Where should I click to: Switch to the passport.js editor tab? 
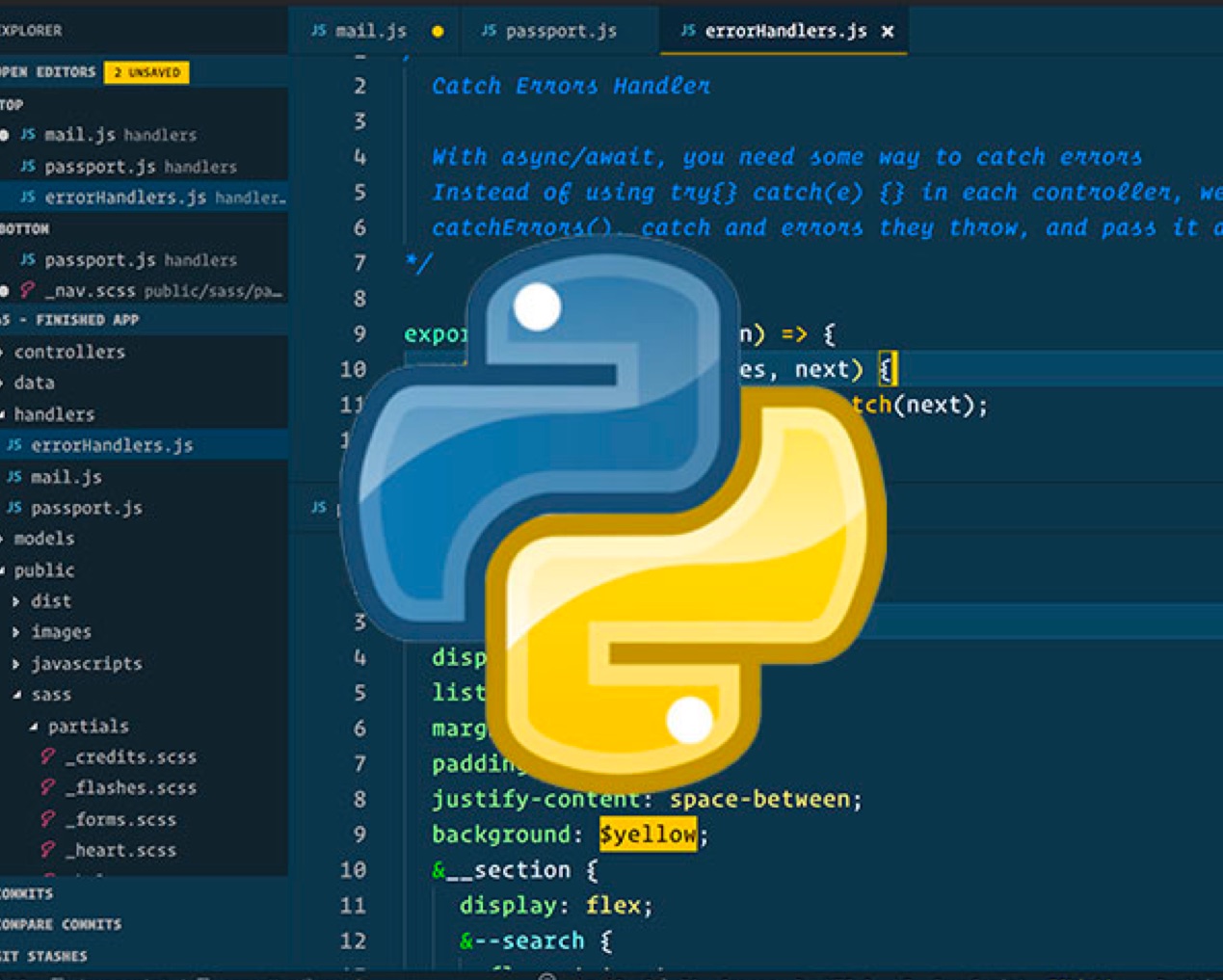click(560, 31)
